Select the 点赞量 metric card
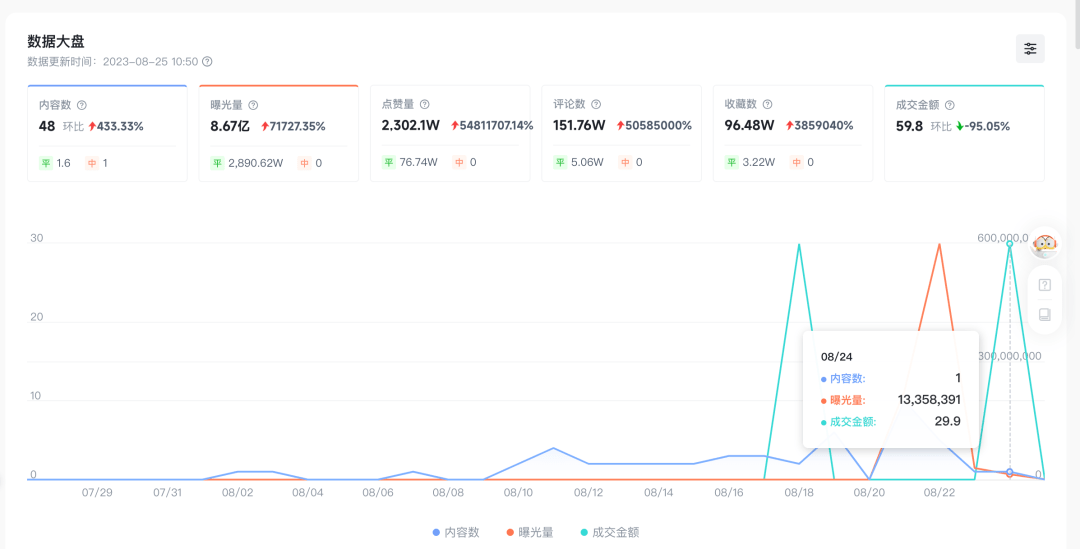Screen dimensions: 1080x549 tap(450, 133)
